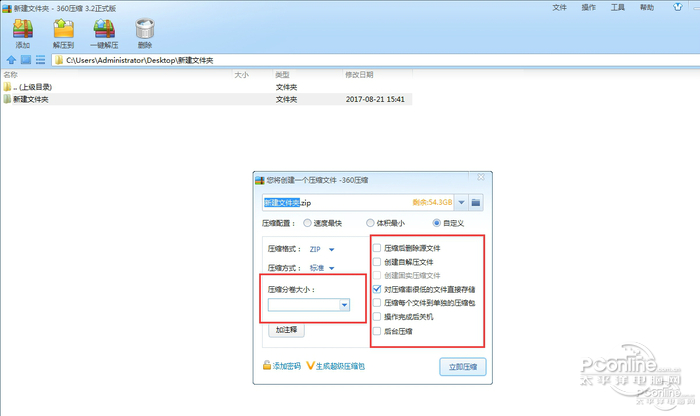Screen dimensions: 700x416
Task: Sort by the 修改日期 column header
Action: tap(359, 75)
